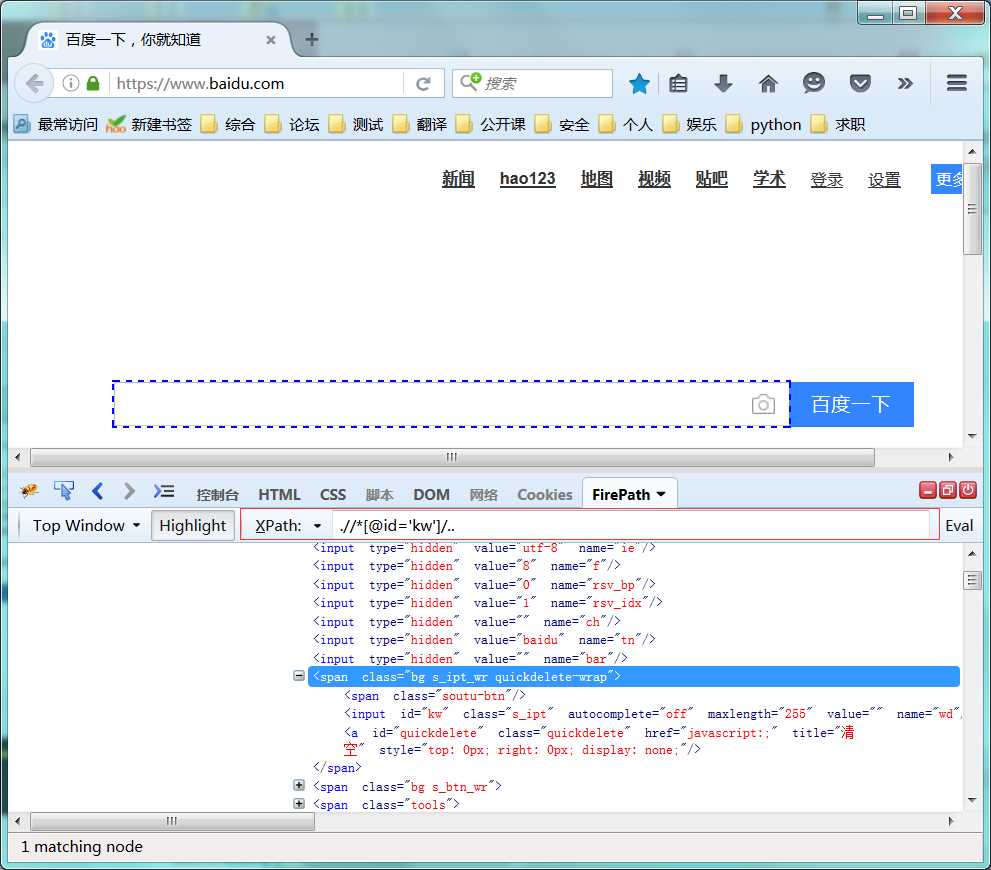
Task: Open a new browser tab
Action: click(311, 40)
